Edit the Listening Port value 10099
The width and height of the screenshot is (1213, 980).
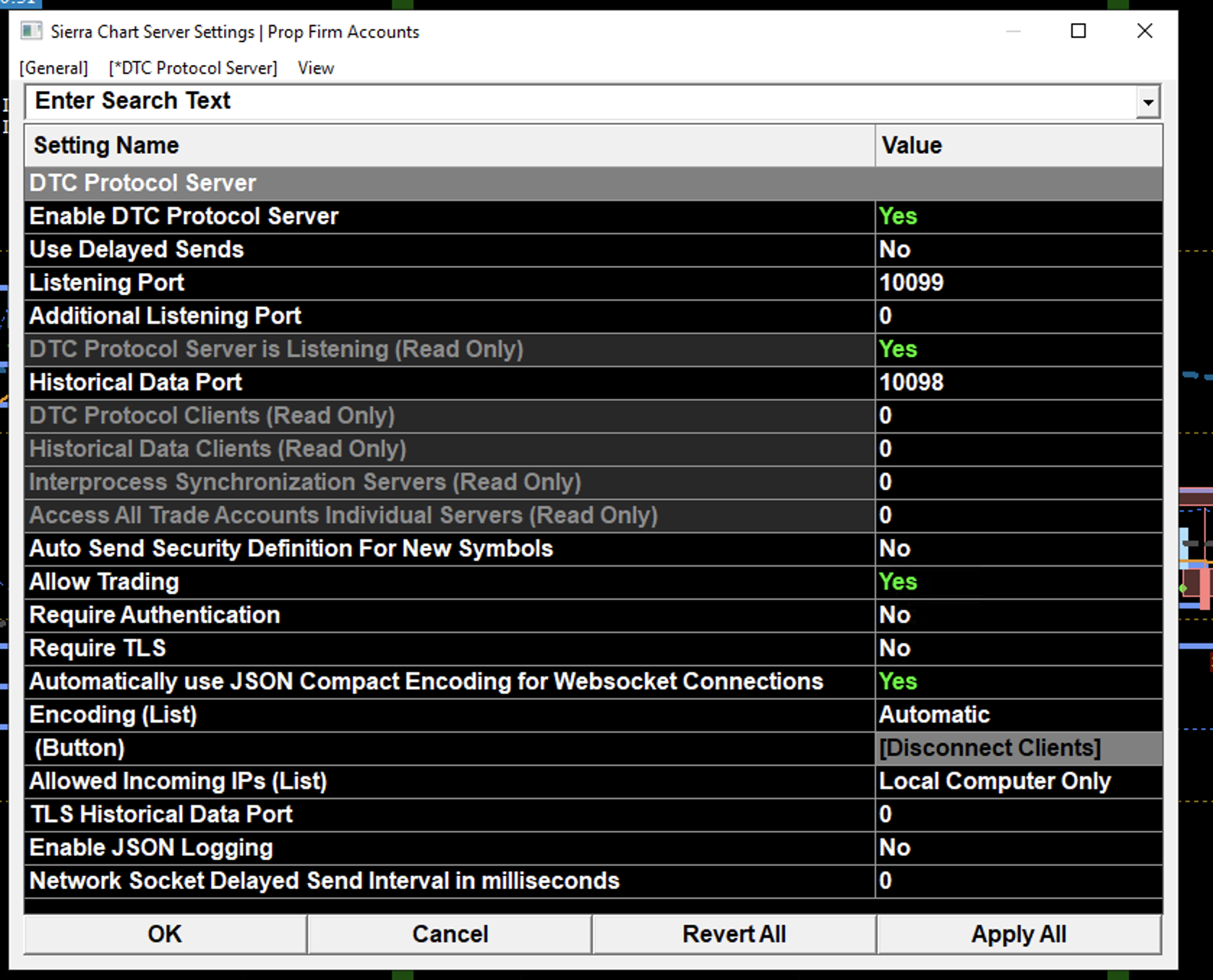[x=1019, y=283]
